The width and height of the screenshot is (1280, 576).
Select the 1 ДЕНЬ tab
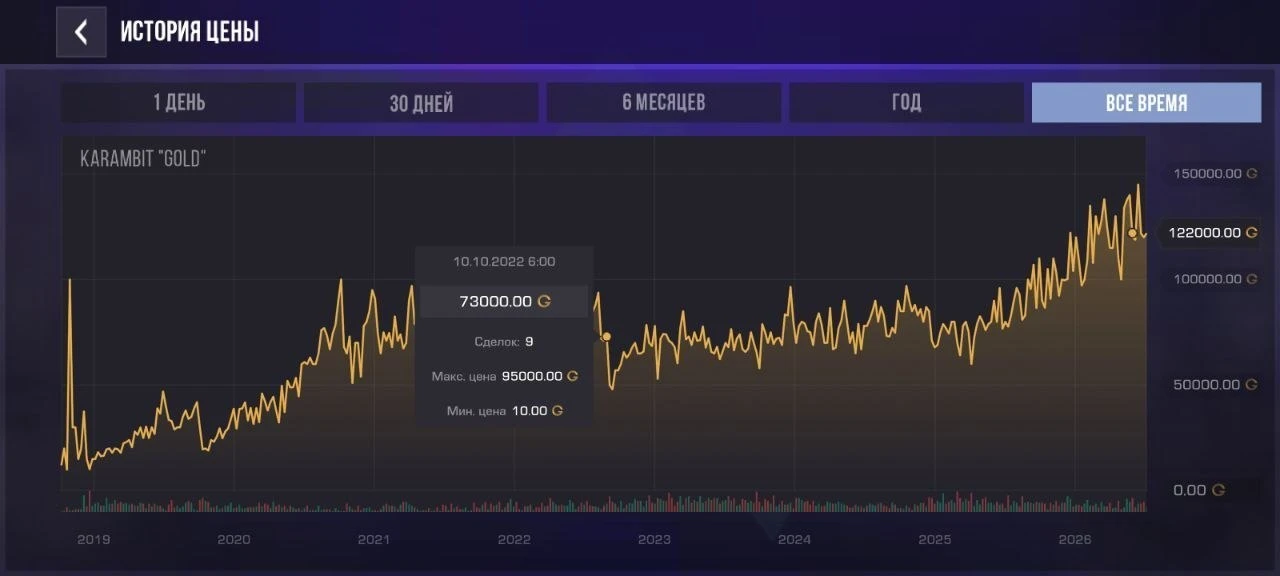pos(179,102)
